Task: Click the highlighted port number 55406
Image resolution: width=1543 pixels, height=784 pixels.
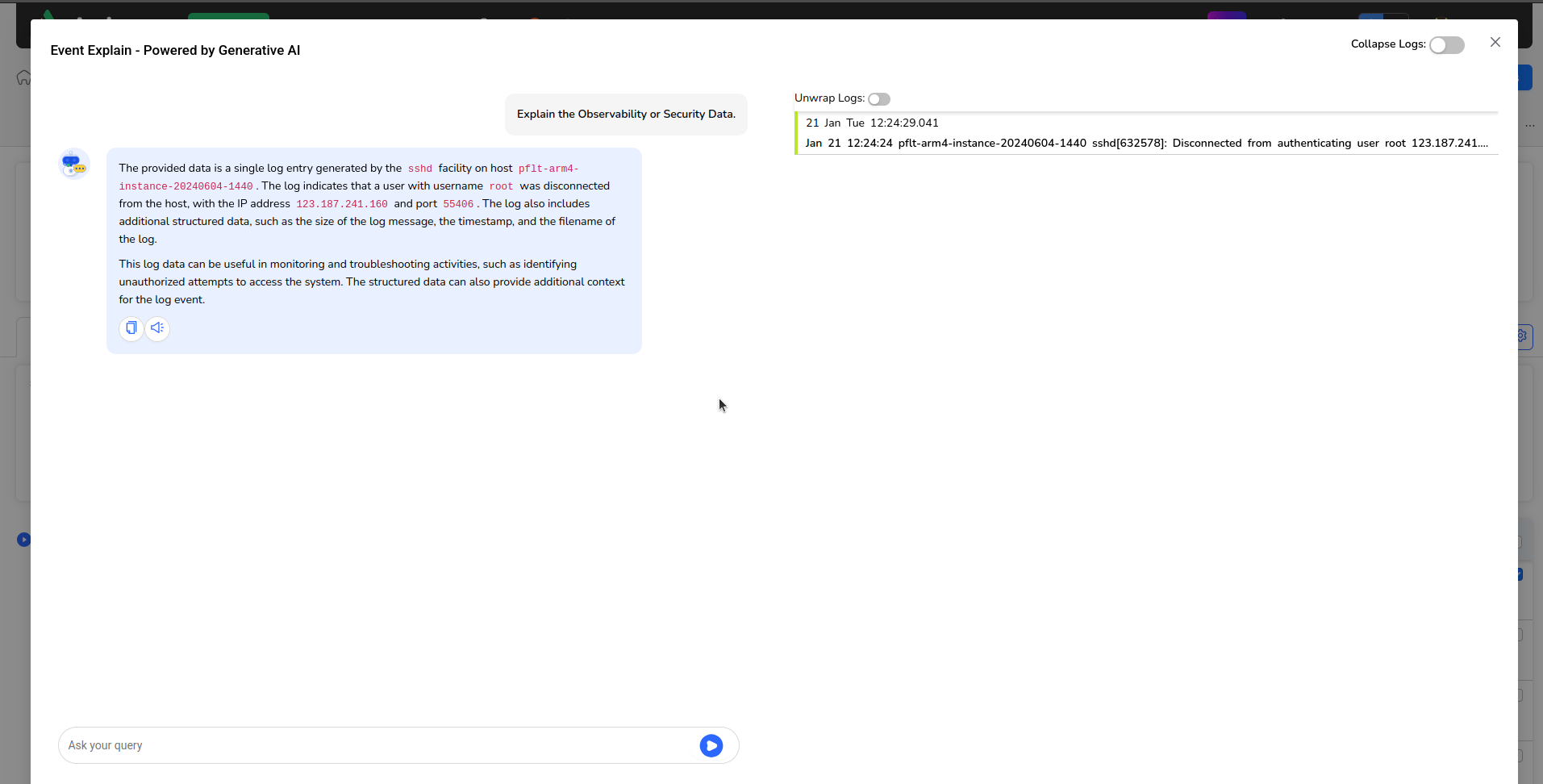Action: 458,204
